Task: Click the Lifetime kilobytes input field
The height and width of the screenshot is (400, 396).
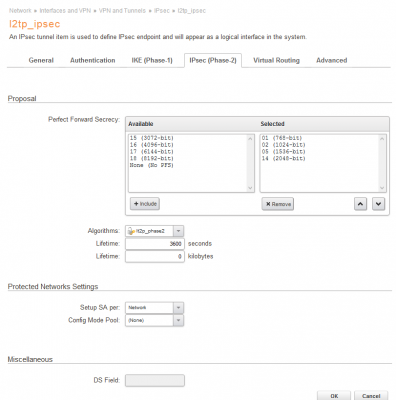Action: point(155,256)
